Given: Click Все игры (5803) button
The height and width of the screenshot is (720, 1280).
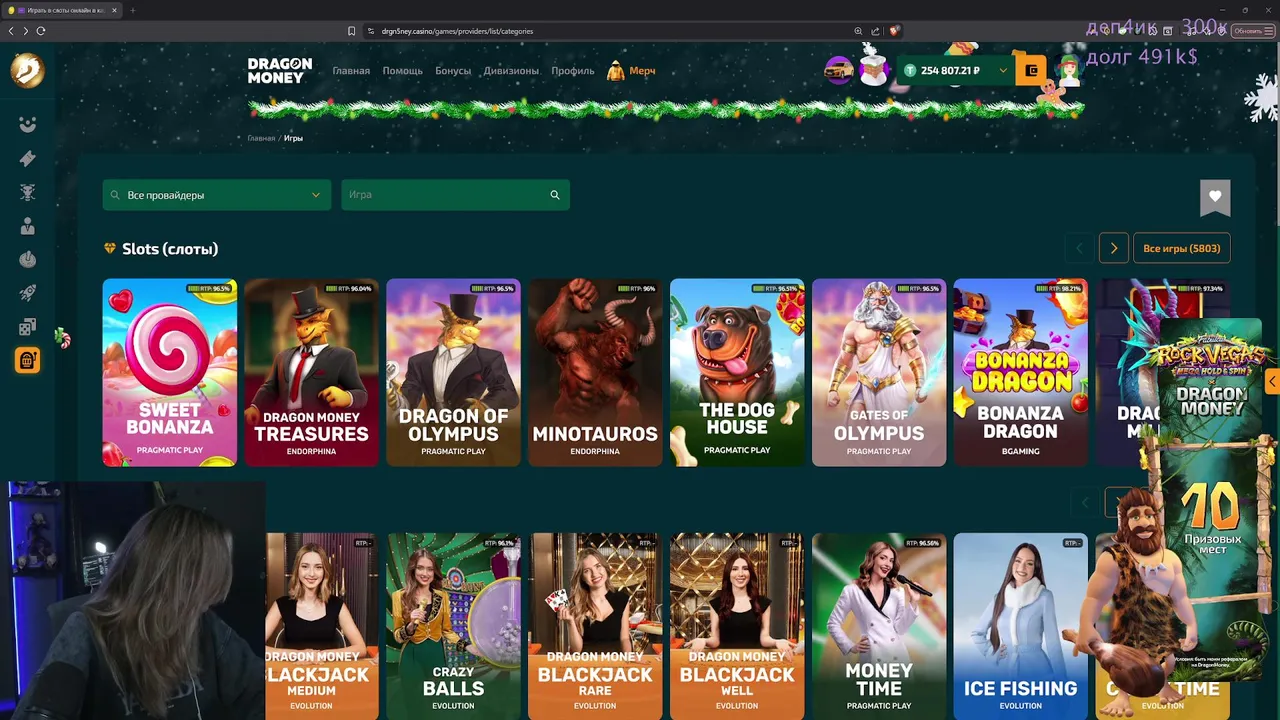Looking at the screenshot, I should pos(1182,248).
